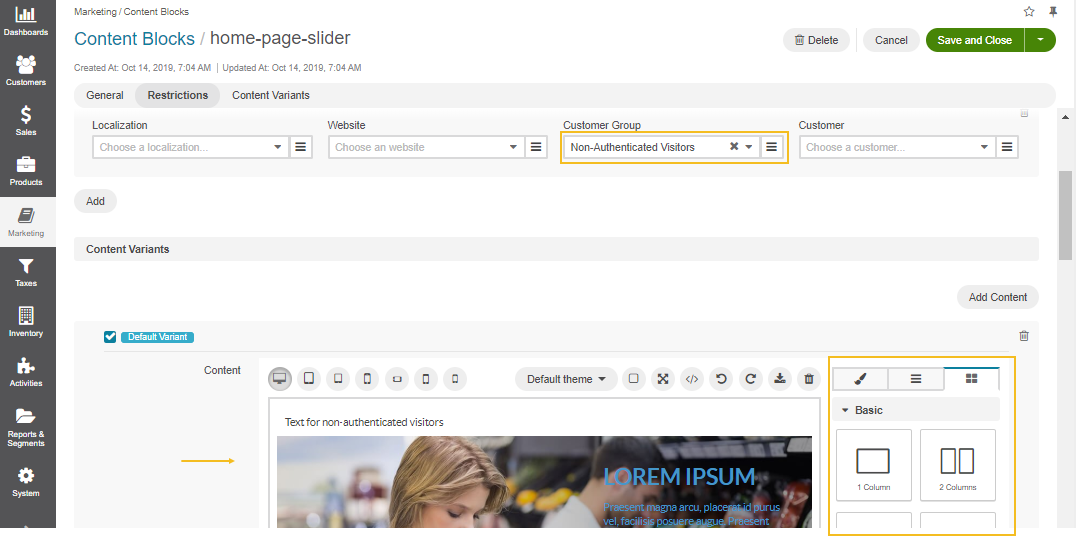This screenshot has width=1076, height=536.
Task: Open the Sales sidebar section
Action: (26, 121)
